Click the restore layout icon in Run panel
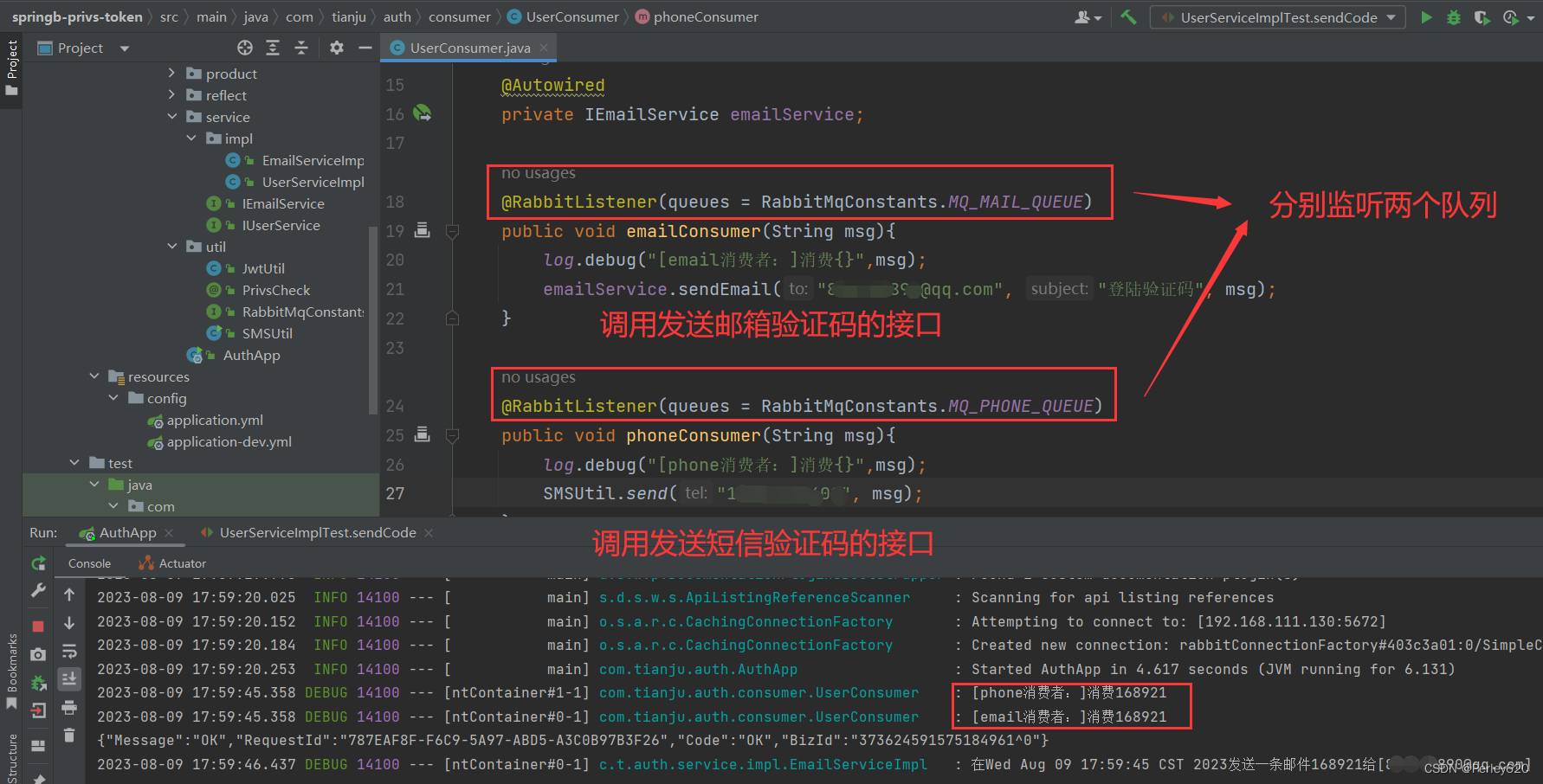The image size is (1543, 784). pyautogui.click(x=38, y=746)
